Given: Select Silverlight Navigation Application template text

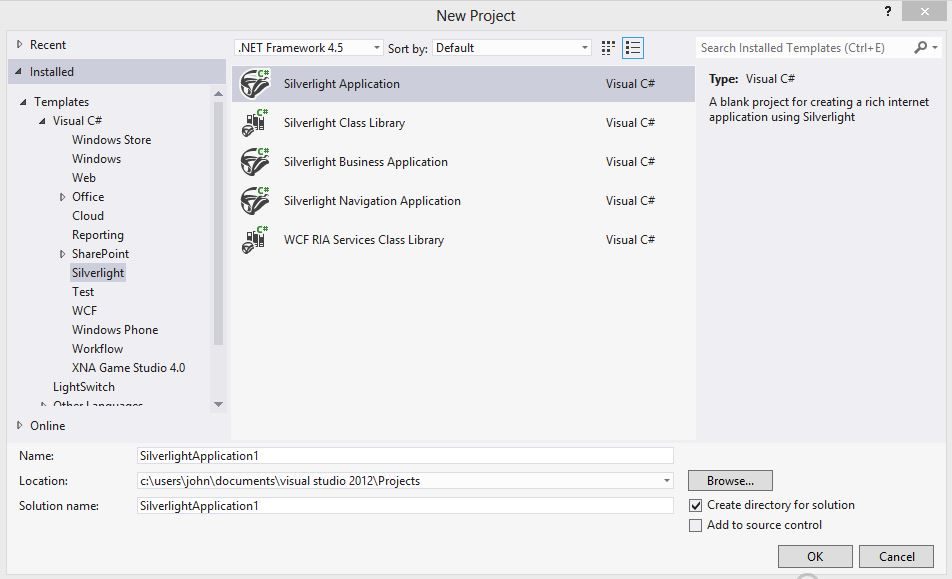Looking at the screenshot, I should coord(372,200).
